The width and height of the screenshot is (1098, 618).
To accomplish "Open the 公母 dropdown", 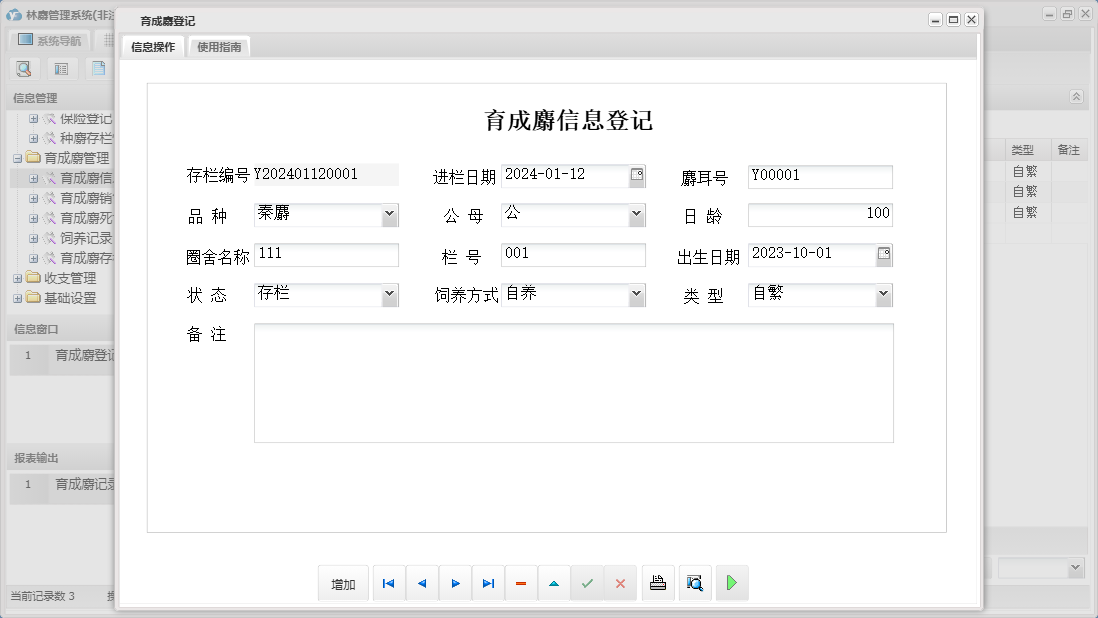I will coord(637,214).
